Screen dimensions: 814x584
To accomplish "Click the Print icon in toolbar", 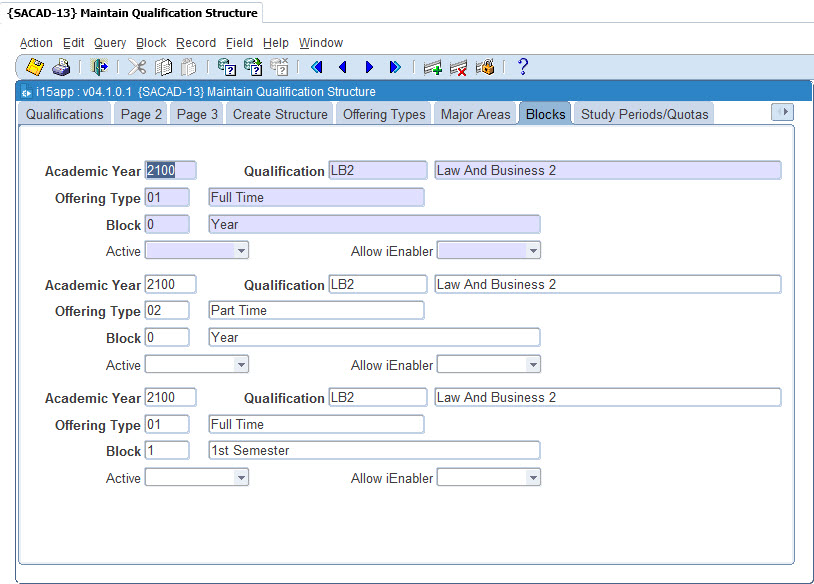I will pyautogui.click(x=61, y=67).
